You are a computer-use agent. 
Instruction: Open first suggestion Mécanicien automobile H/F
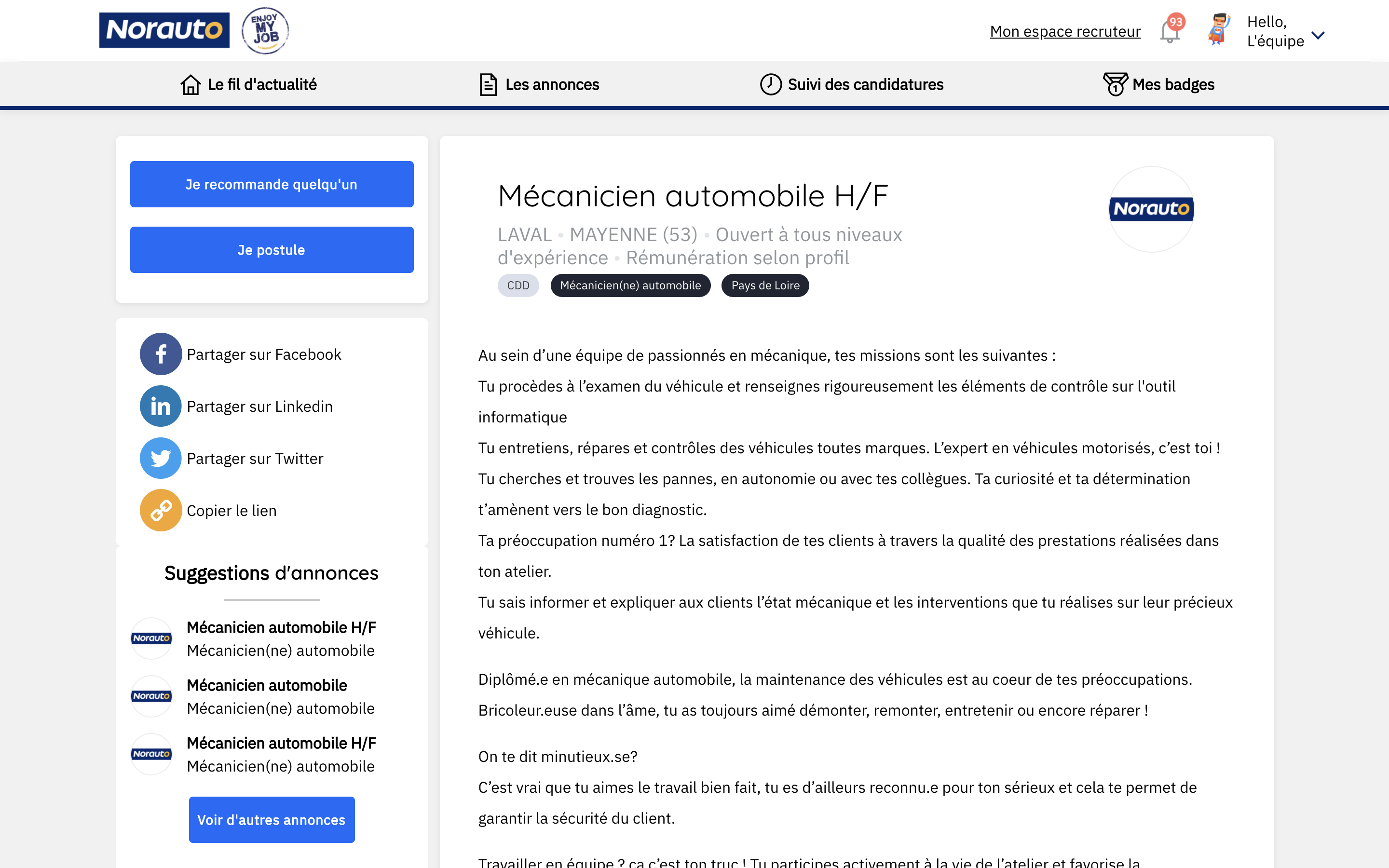281,627
